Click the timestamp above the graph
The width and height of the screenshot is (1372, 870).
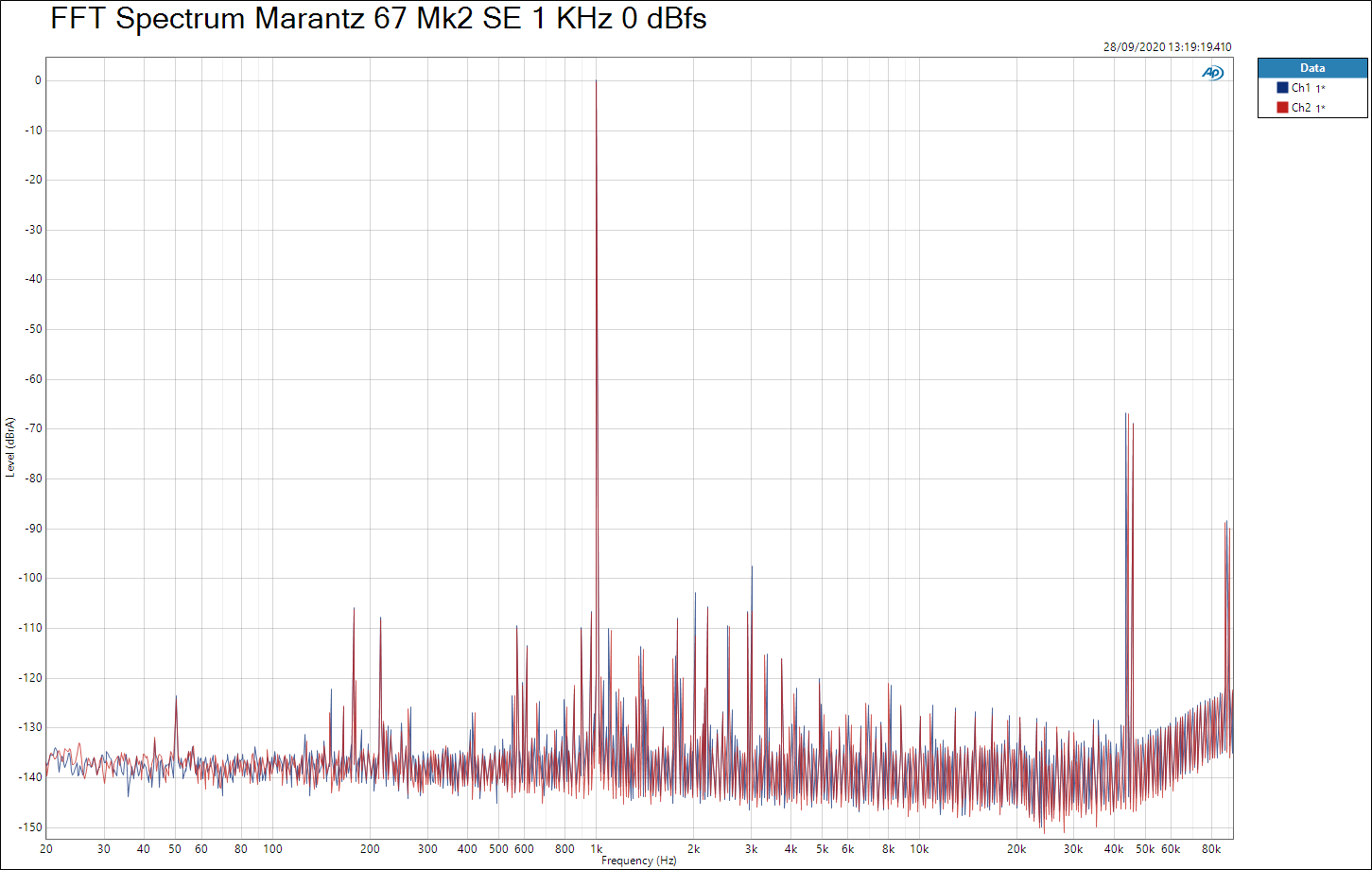point(1167,47)
